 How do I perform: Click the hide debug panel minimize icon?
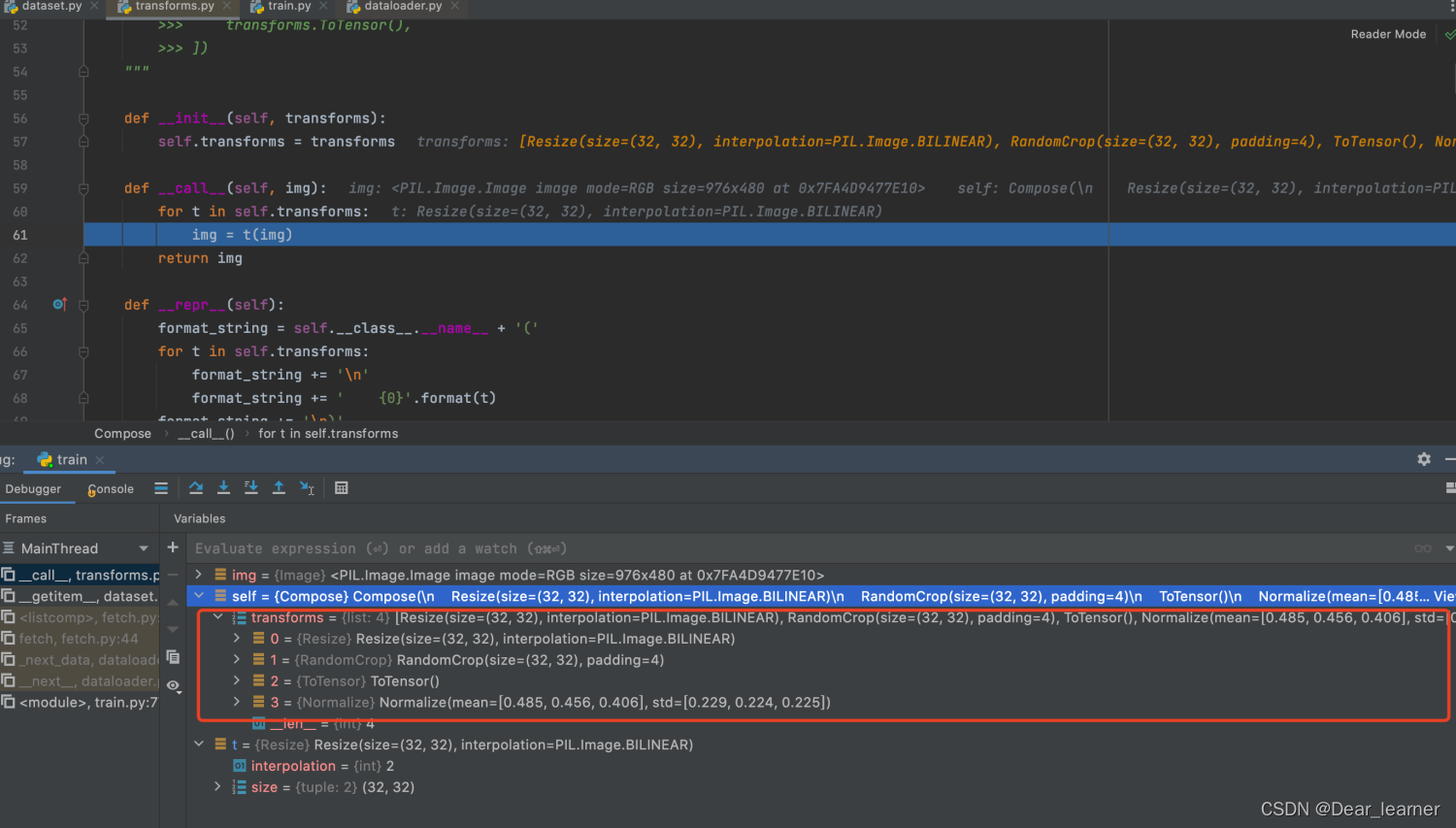tap(1450, 459)
